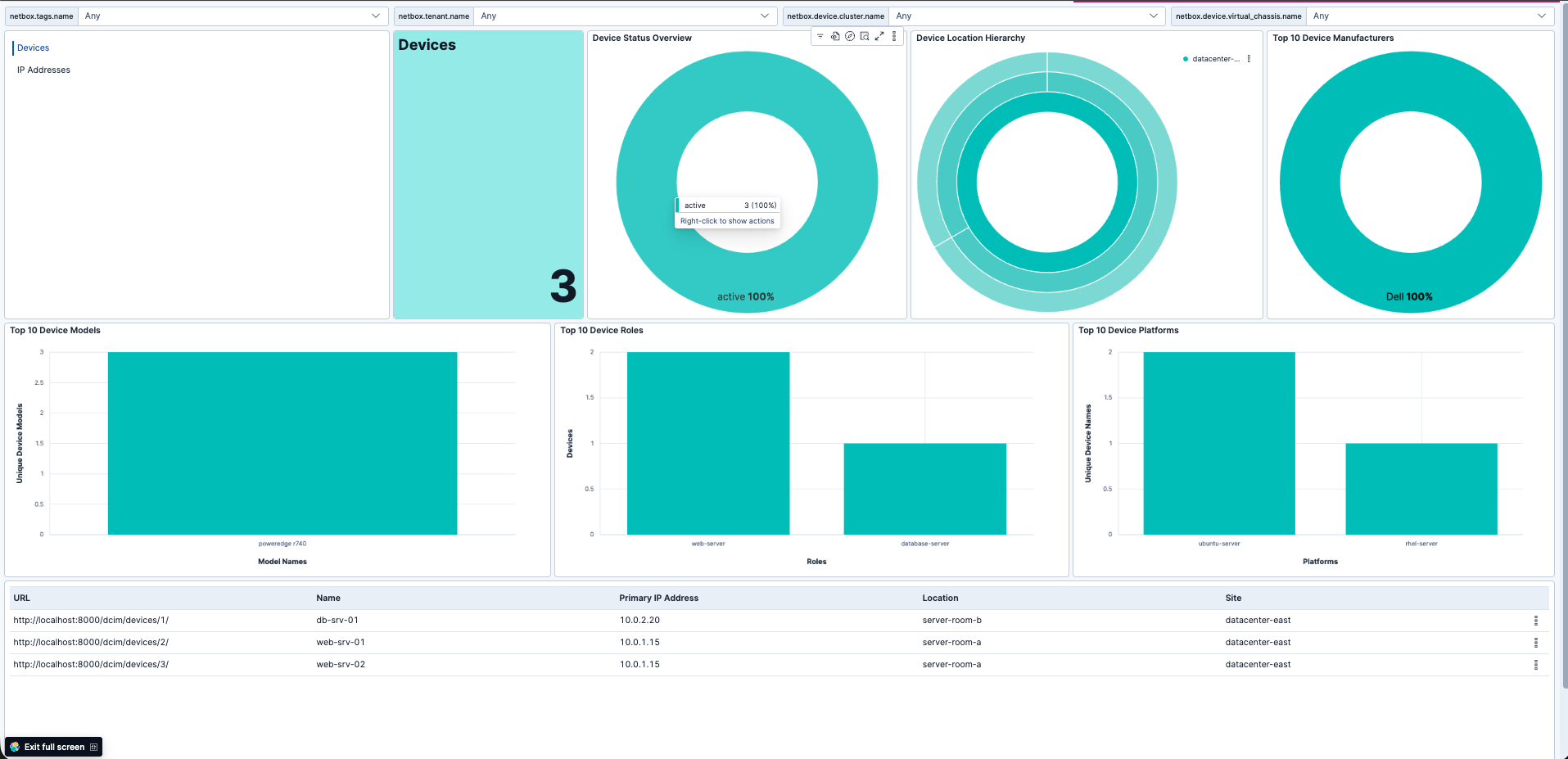Click the Exit full screen button

pyautogui.click(x=54, y=747)
